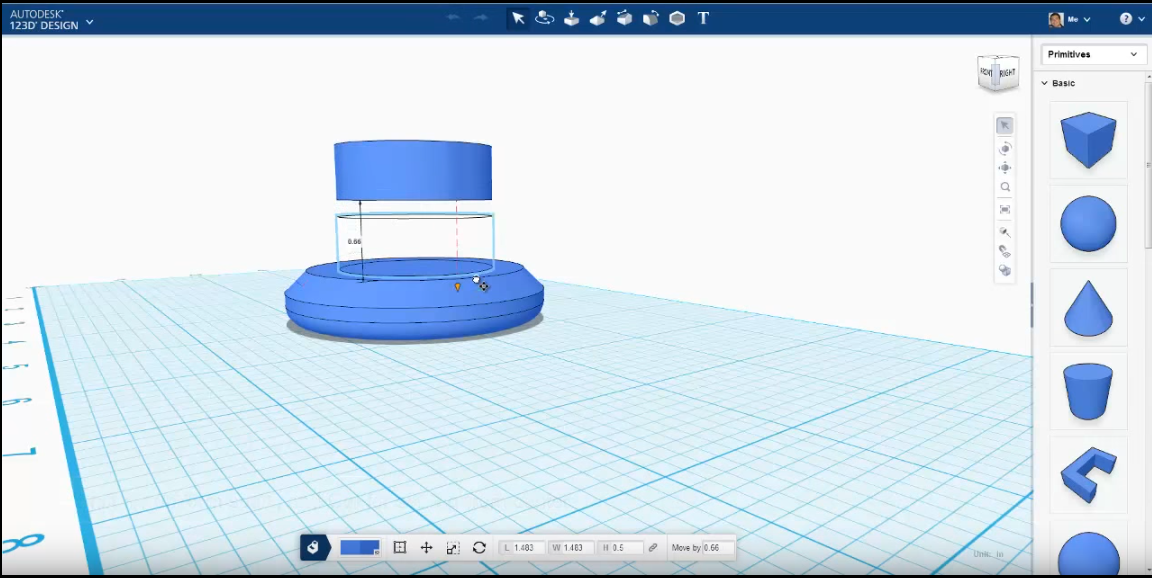Viewport: 1152px width, 578px height.
Task: Pick the U-shaped bracket primitive thumbnail
Action: coord(1088,474)
